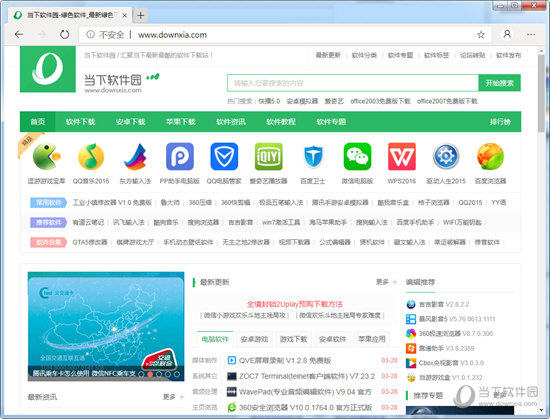
Task: Open the 软件分类 top link
Action: click(x=364, y=55)
